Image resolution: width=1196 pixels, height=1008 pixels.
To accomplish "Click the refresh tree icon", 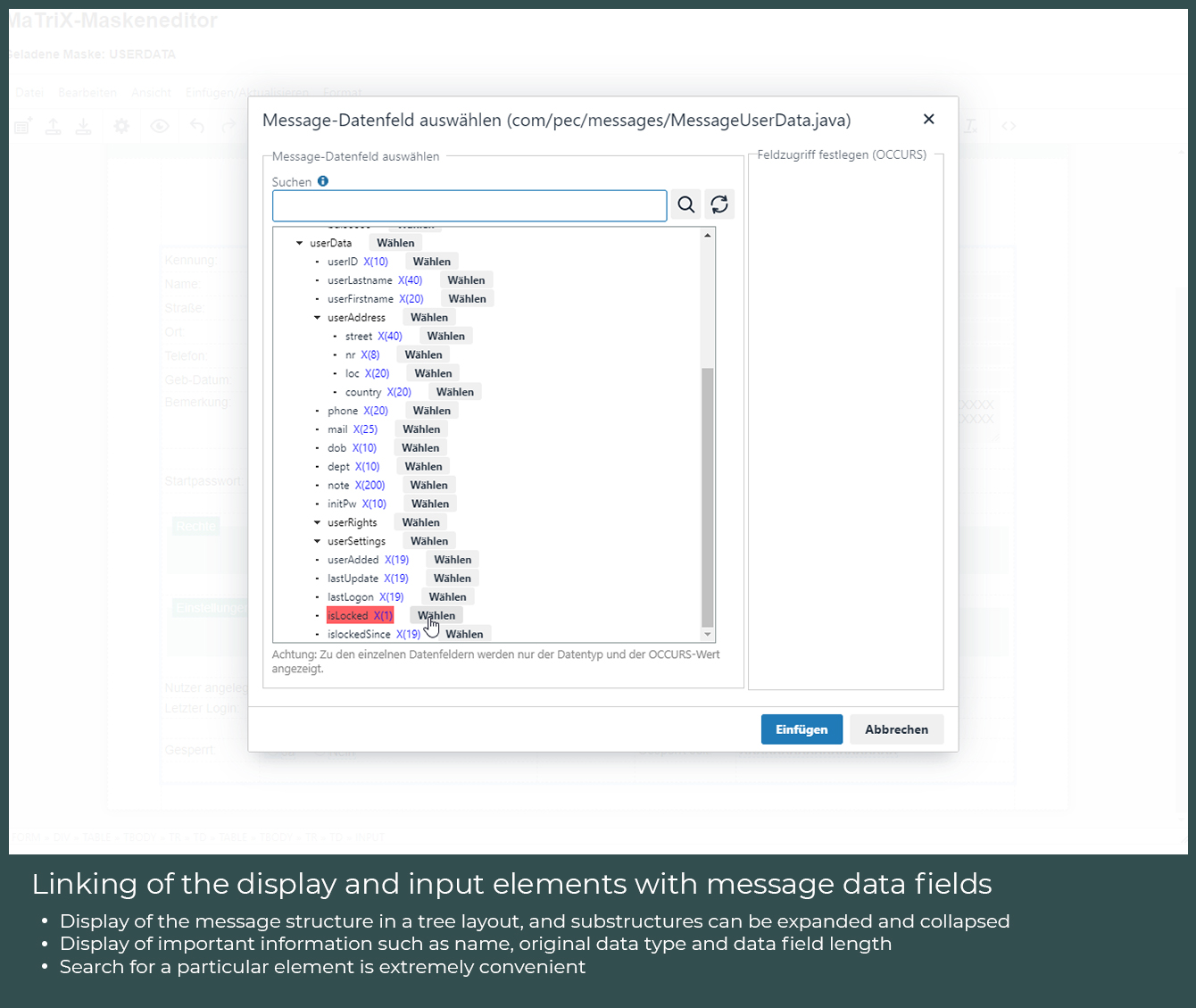I will pyautogui.click(x=719, y=205).
